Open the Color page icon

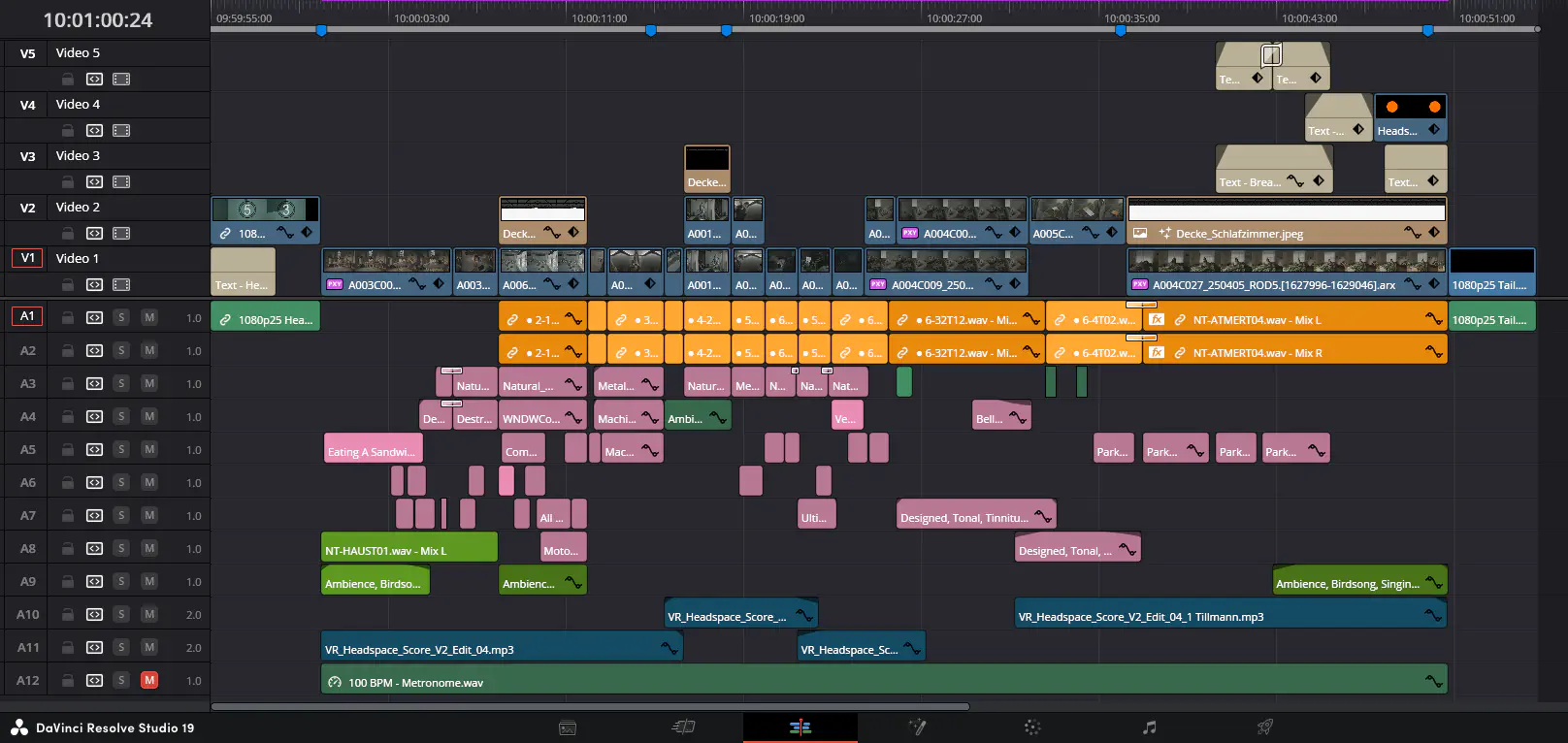tap(1032, 727)
